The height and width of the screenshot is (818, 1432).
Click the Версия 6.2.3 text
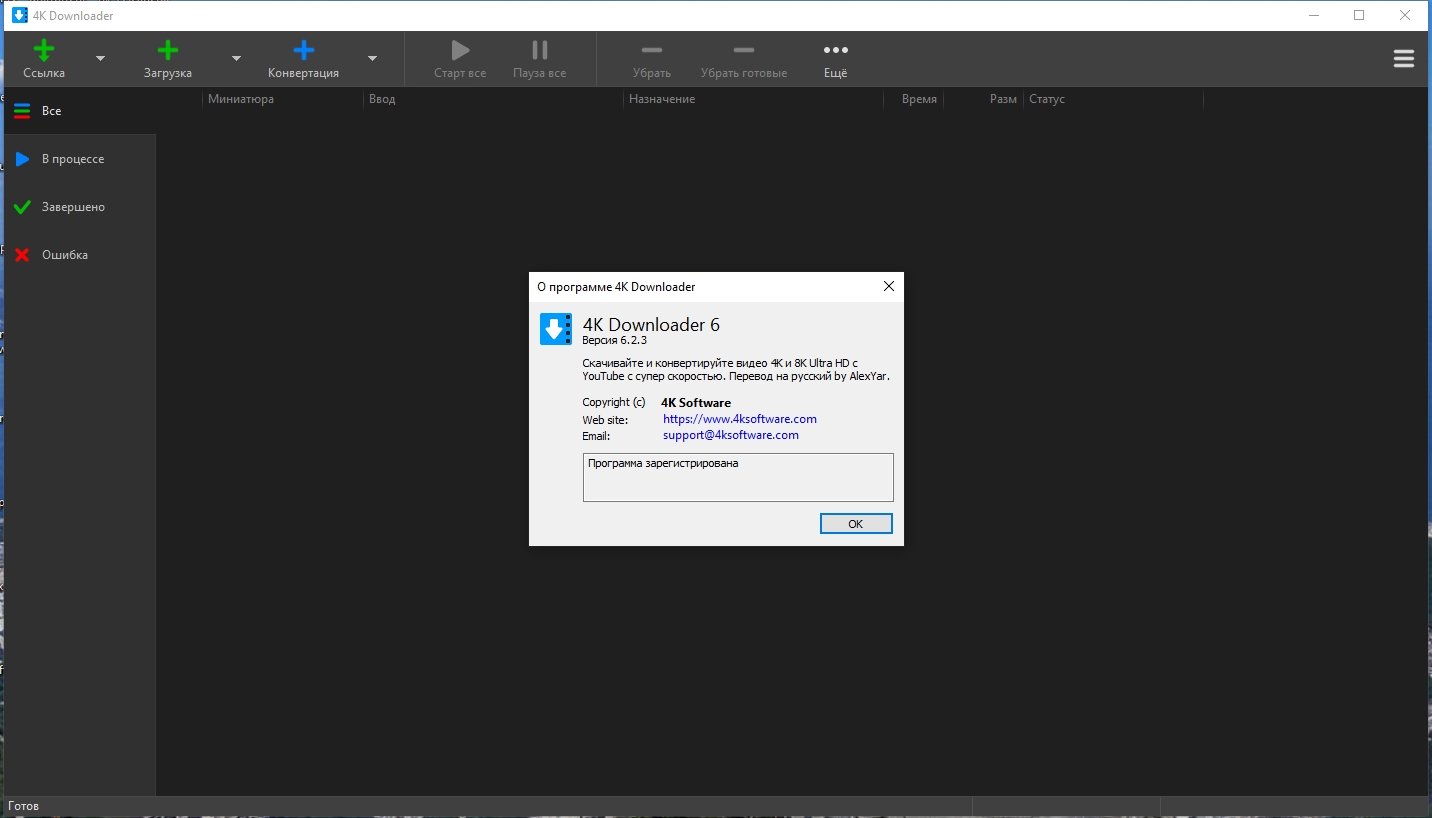click(615, 340)
